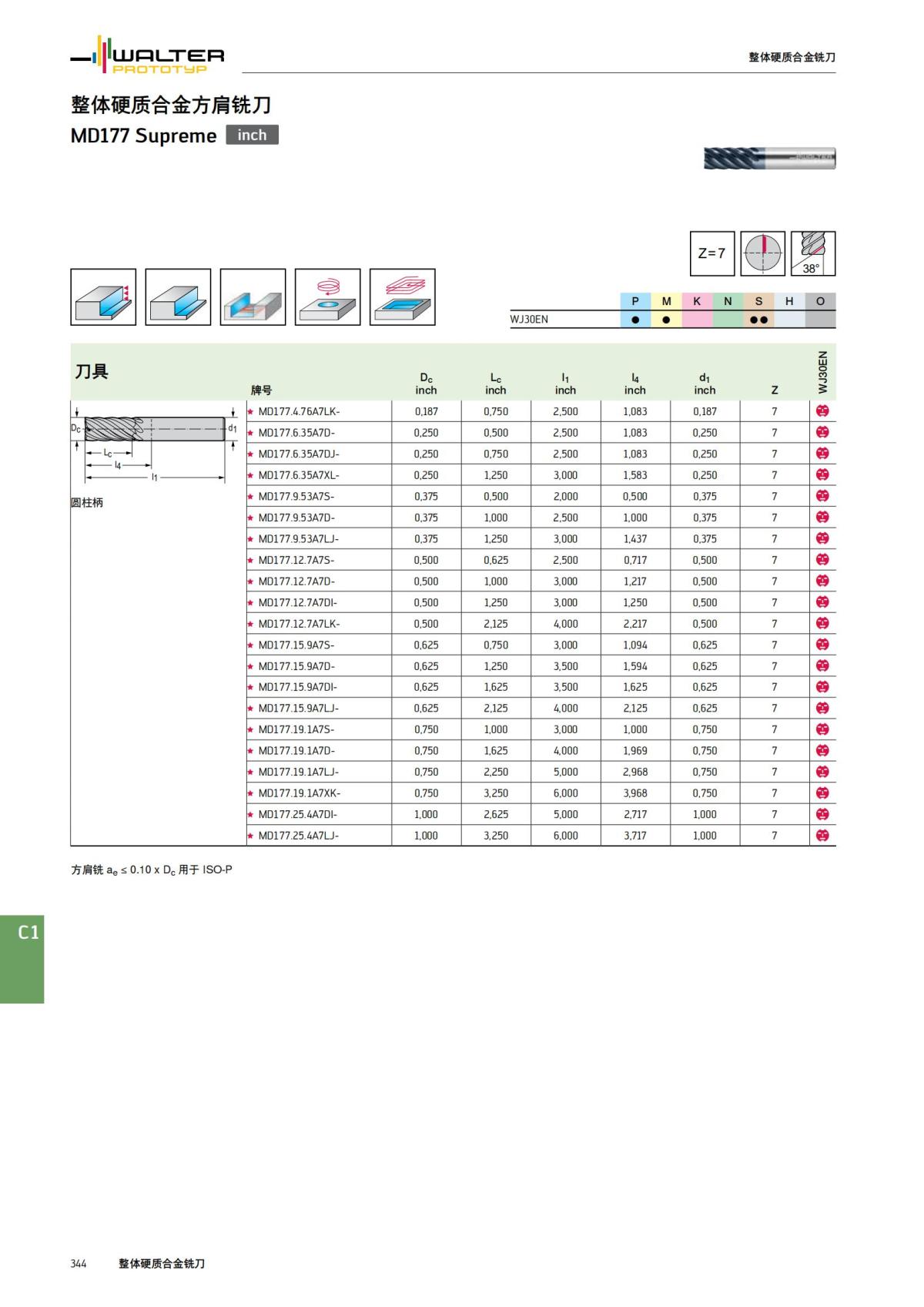Click the red star before MD177.25.4A7DI-

click(250, 814)
